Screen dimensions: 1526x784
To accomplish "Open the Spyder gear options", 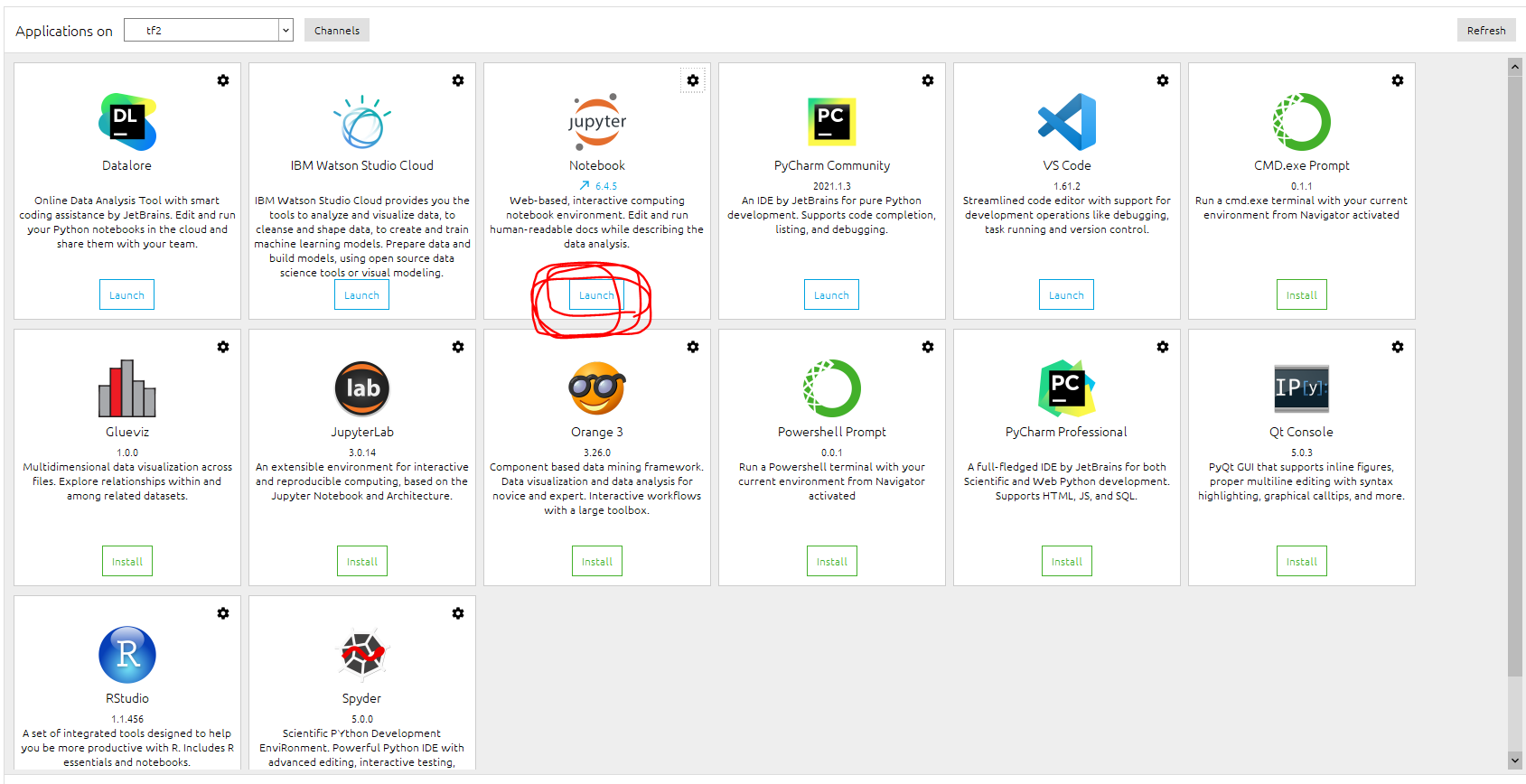I will pyautogui.click(x=458, y=613).
